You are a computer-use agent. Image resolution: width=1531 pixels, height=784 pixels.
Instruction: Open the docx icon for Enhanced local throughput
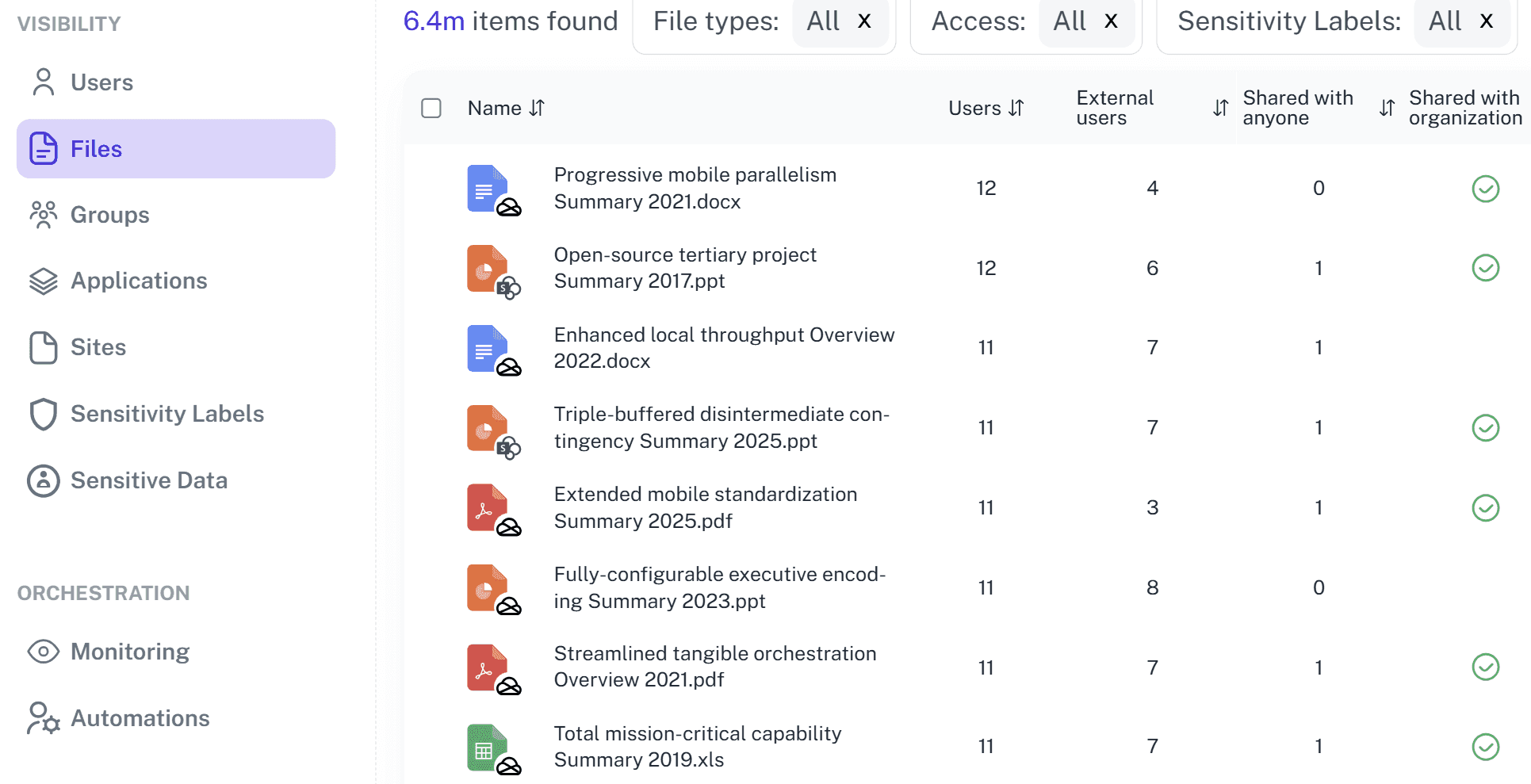[488, 347]
